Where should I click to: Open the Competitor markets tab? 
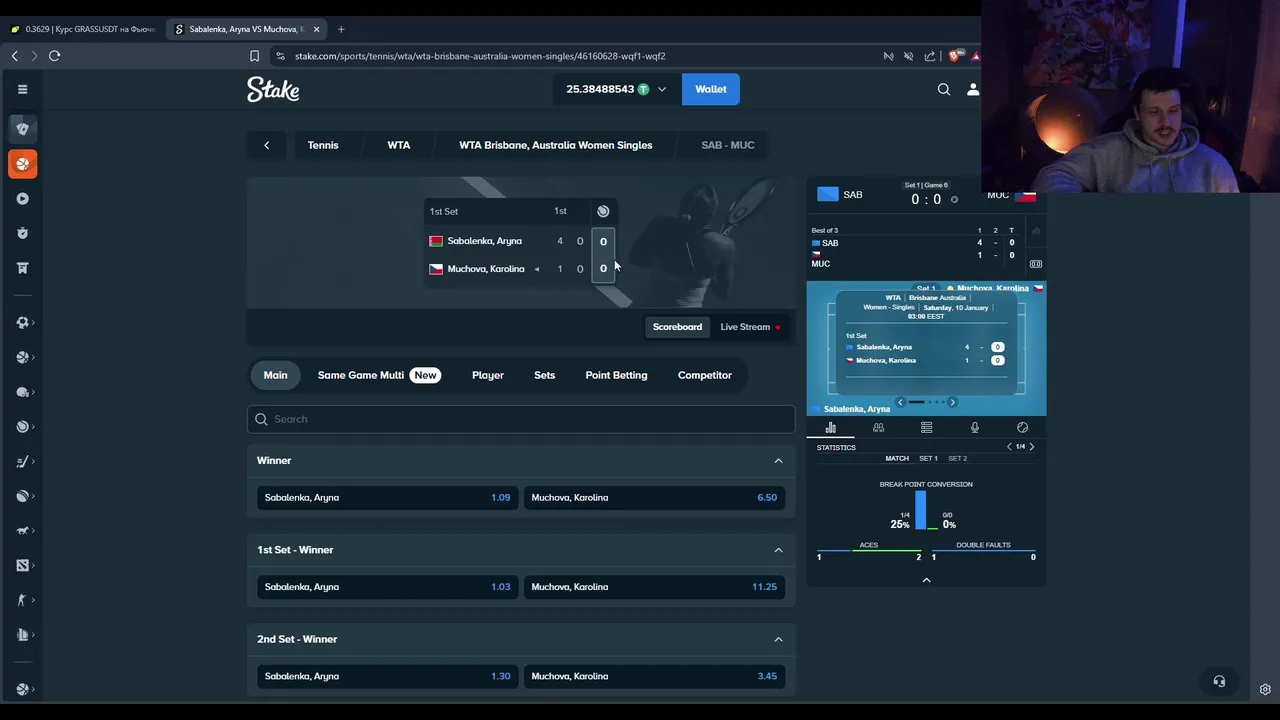click(705, 375)
